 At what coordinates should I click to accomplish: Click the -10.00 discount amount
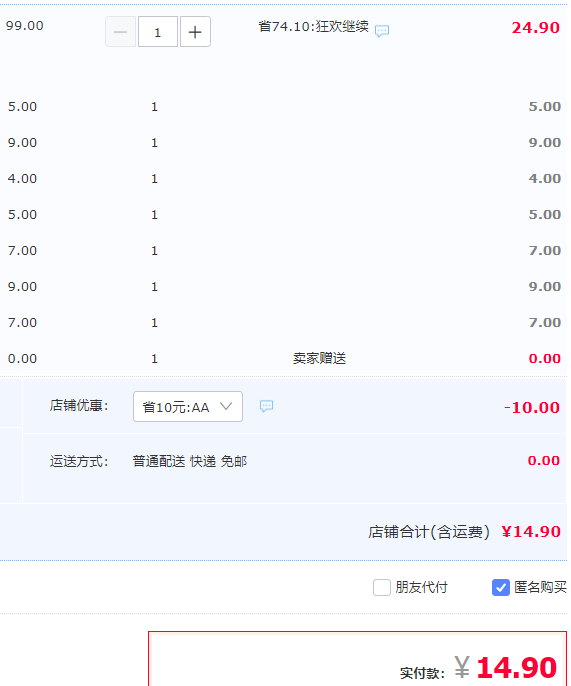[x=532, y=407]
